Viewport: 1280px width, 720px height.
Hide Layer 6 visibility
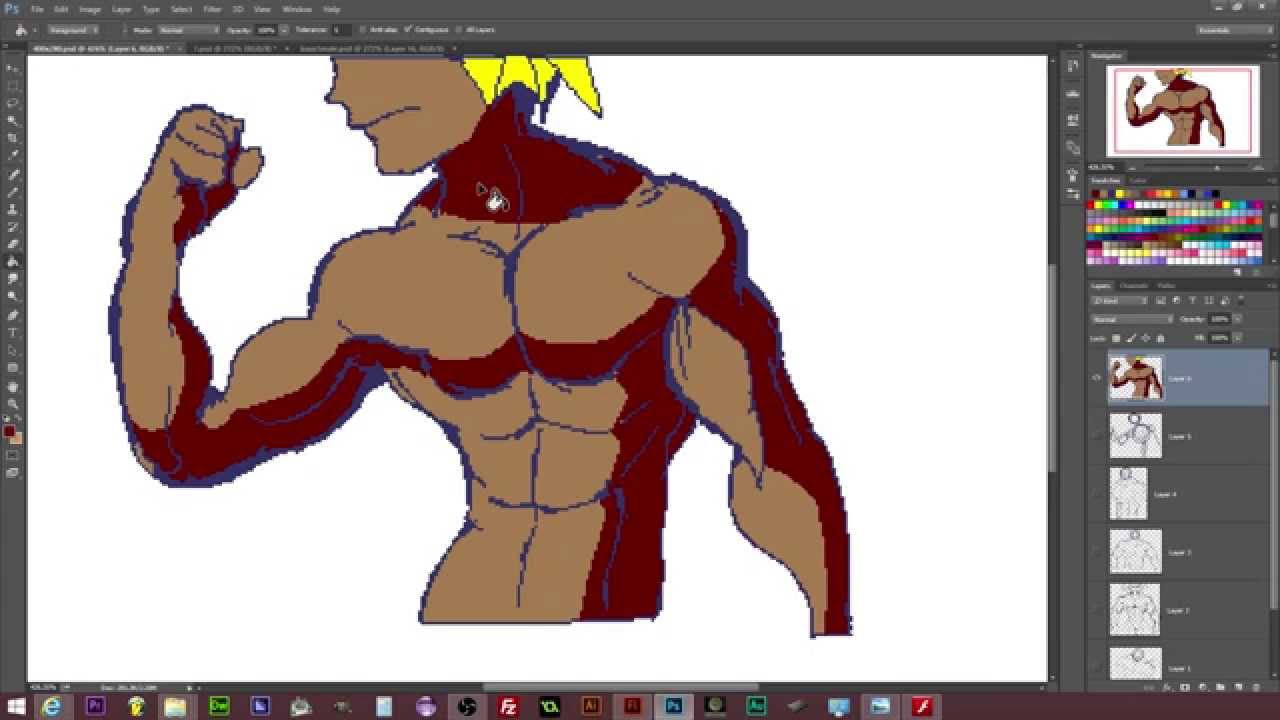(x=1096, y=378)
